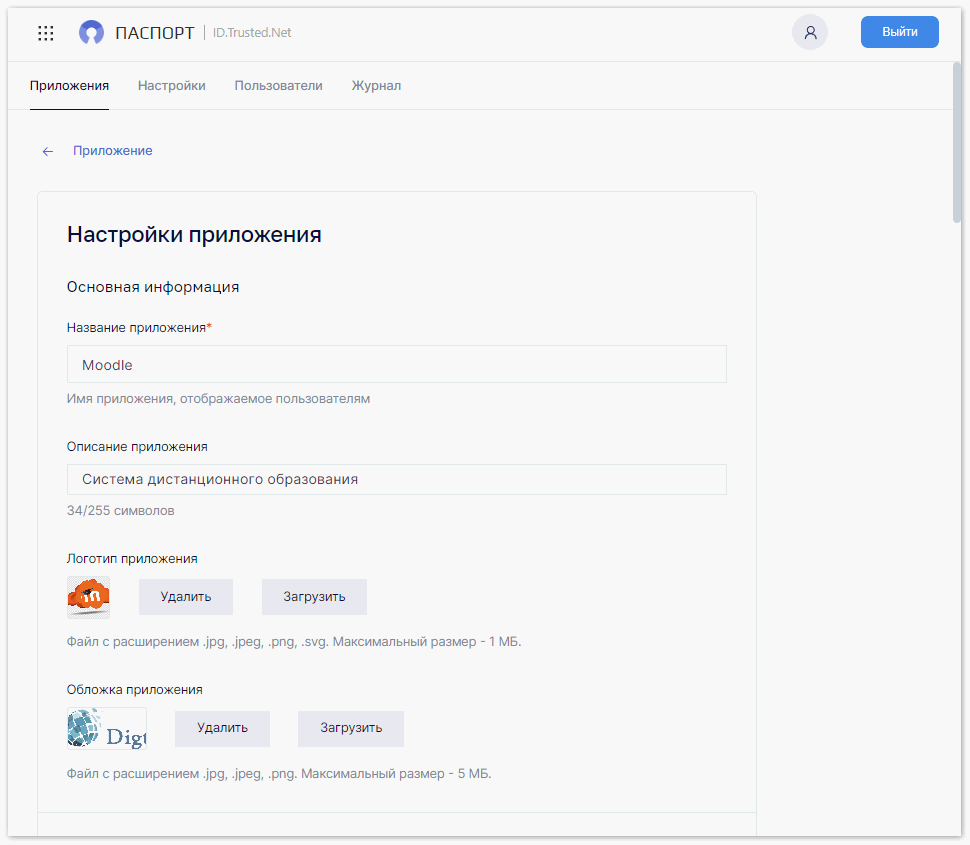Viewport: 970px width, 845px height.
Task: Click the 34/255 символов counter text
Action: [x=121, y=511]
